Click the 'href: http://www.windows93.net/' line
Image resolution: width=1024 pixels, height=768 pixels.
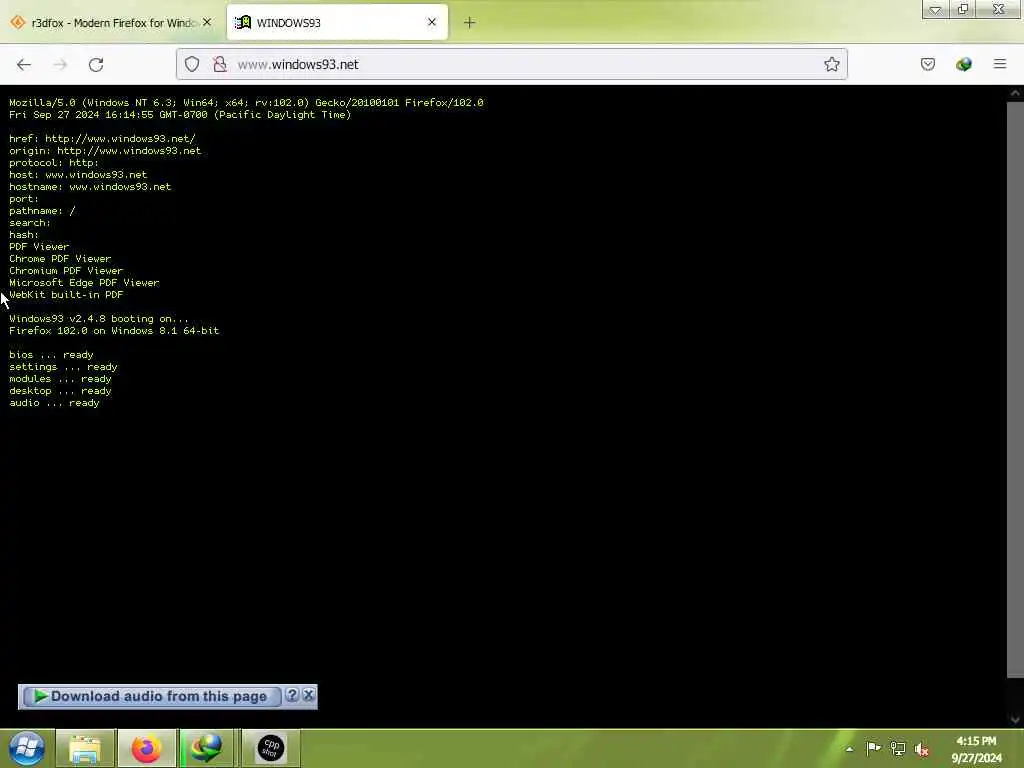(x=103, y=138)
